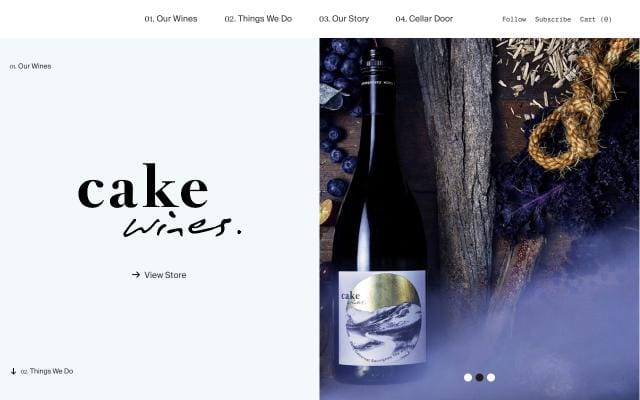The image size is (640, 400).
Task: Click the Follow link in the header
Action: 514,19
